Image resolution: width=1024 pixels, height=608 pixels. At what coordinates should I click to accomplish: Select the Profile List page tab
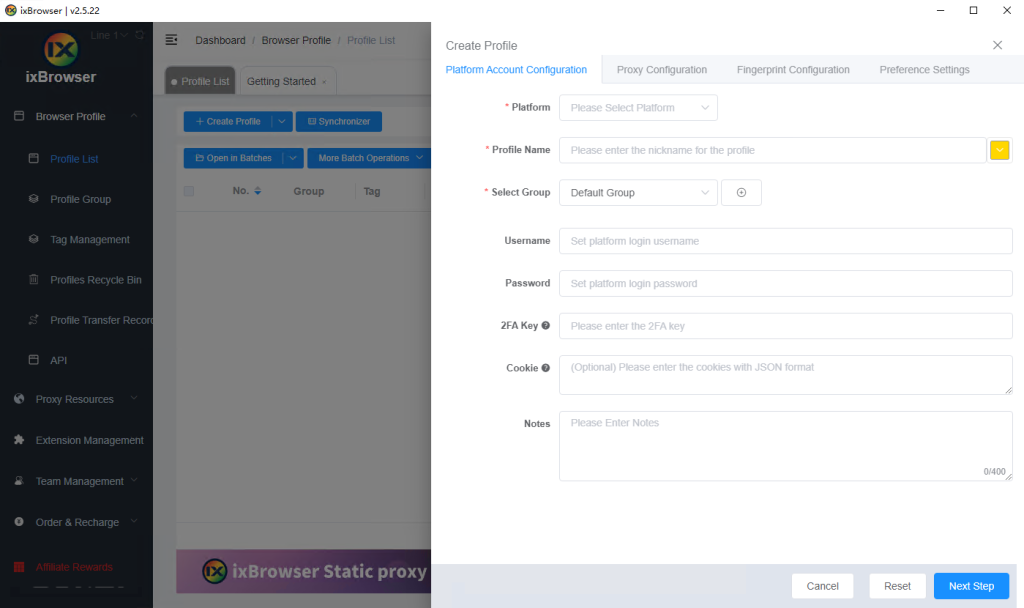tap(200, 81)
